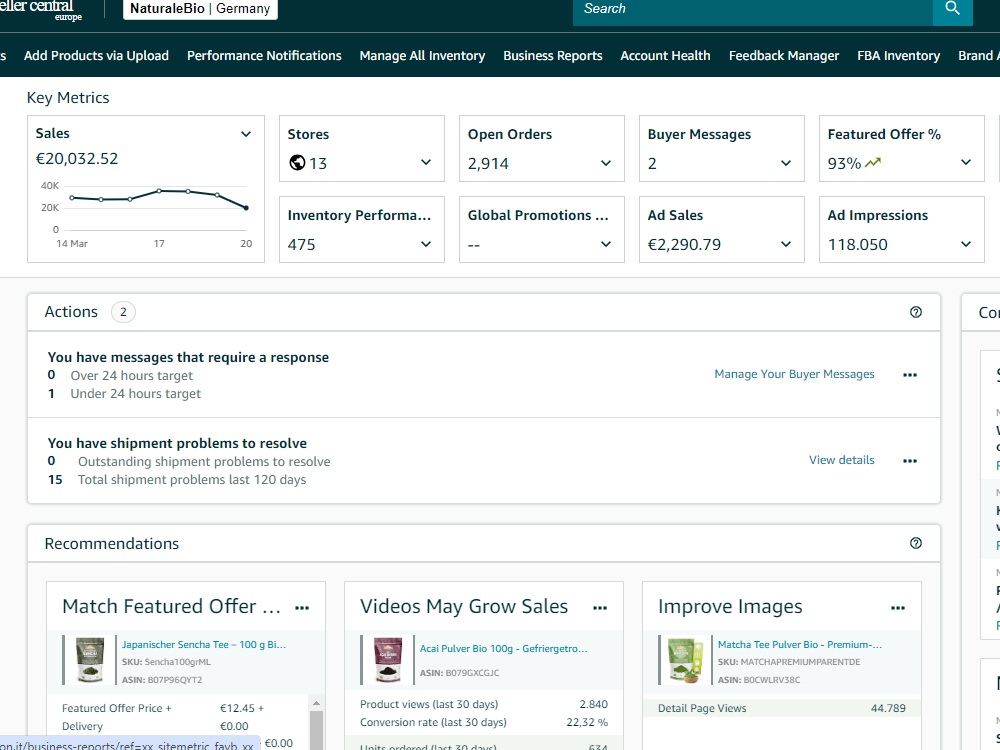Click the search magnifier button

[952, 9]
